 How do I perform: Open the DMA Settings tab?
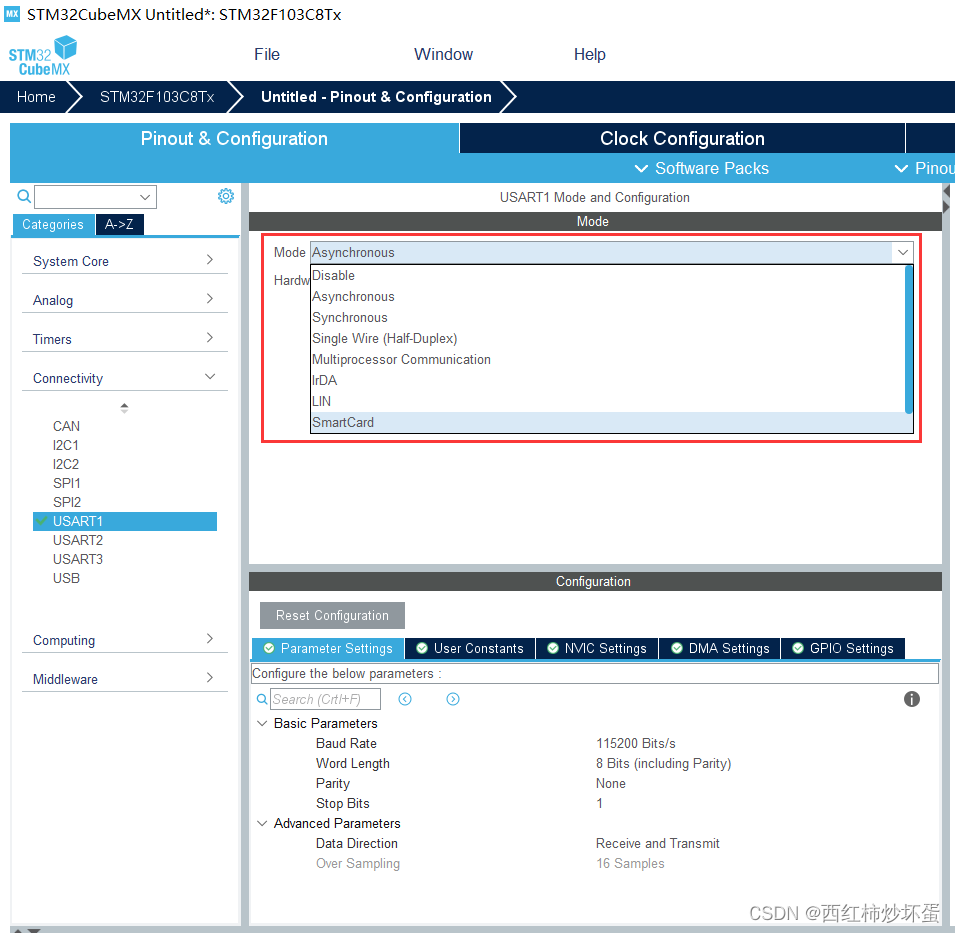click(720, 649)
